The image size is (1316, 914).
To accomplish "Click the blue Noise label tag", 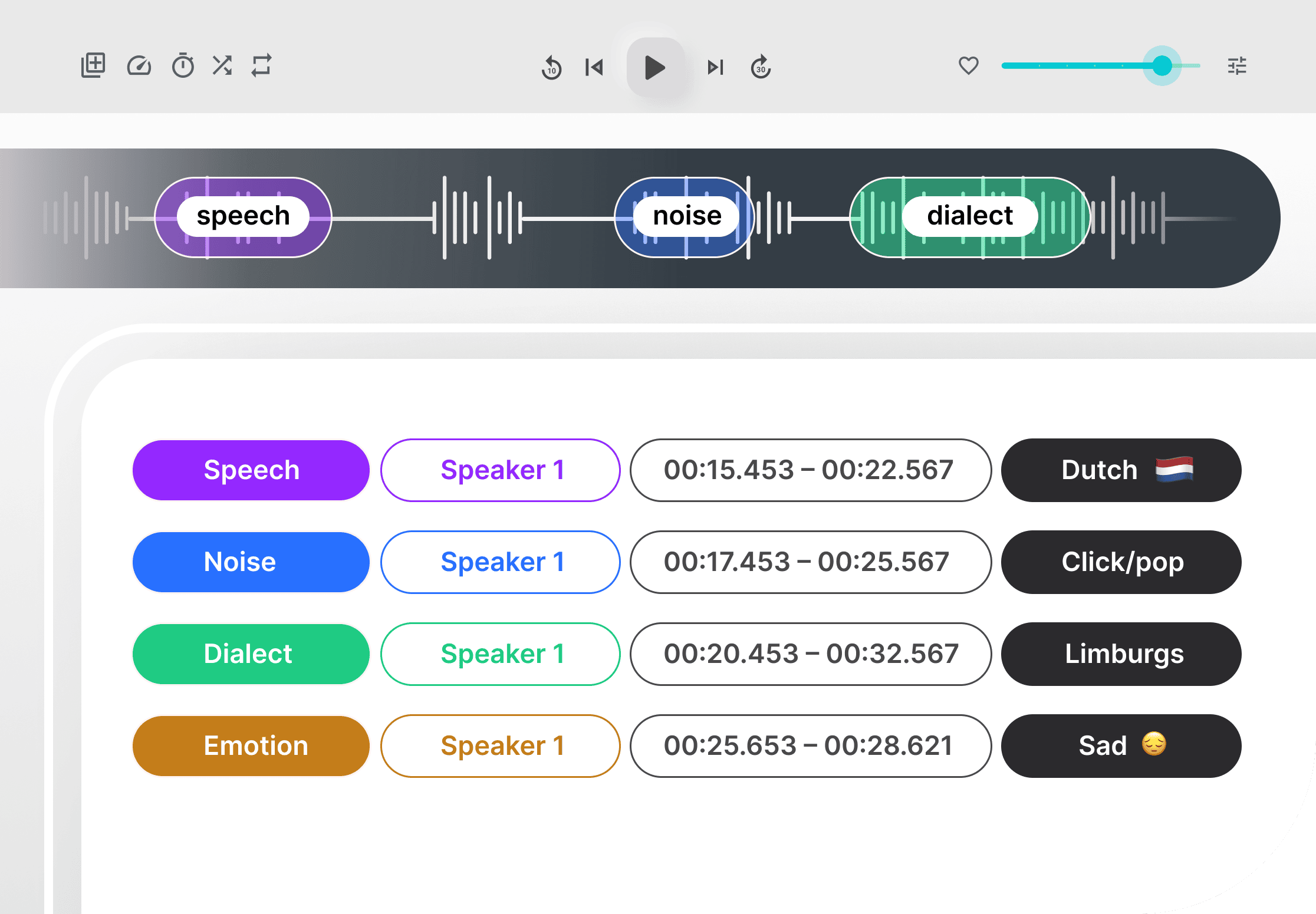I will 251,562.
